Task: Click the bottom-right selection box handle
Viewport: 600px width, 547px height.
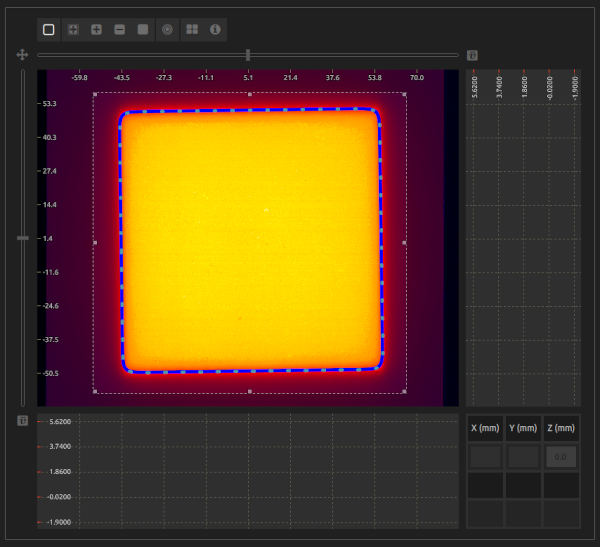Action: 404,391
